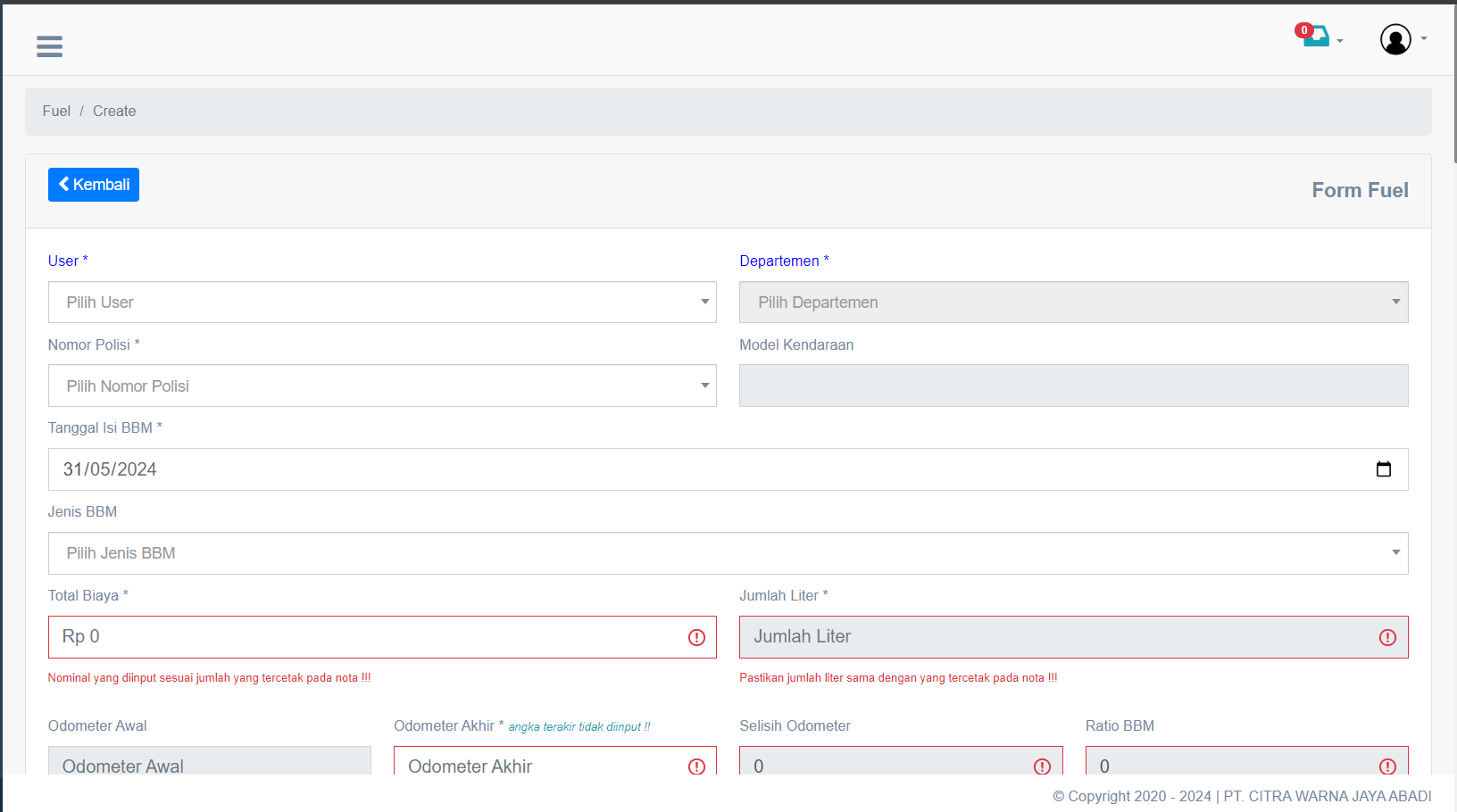Screen dimensions: 1457x812
Task: Go to Fuel in the breadcrumb
Action: pyautogui.click(x=56, y=112)
